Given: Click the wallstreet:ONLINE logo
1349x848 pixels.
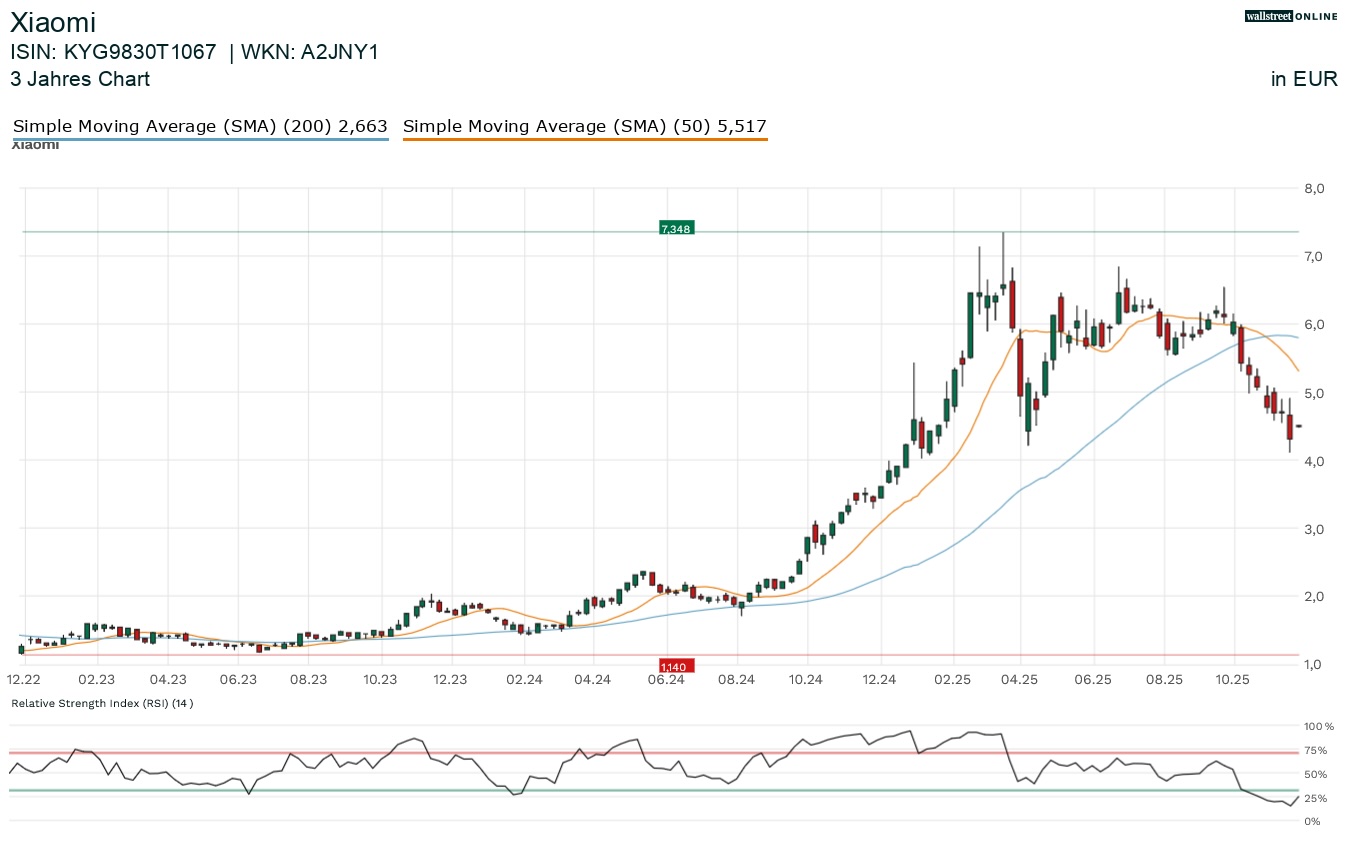Looking at the screenshot, I should [1290, 16].
